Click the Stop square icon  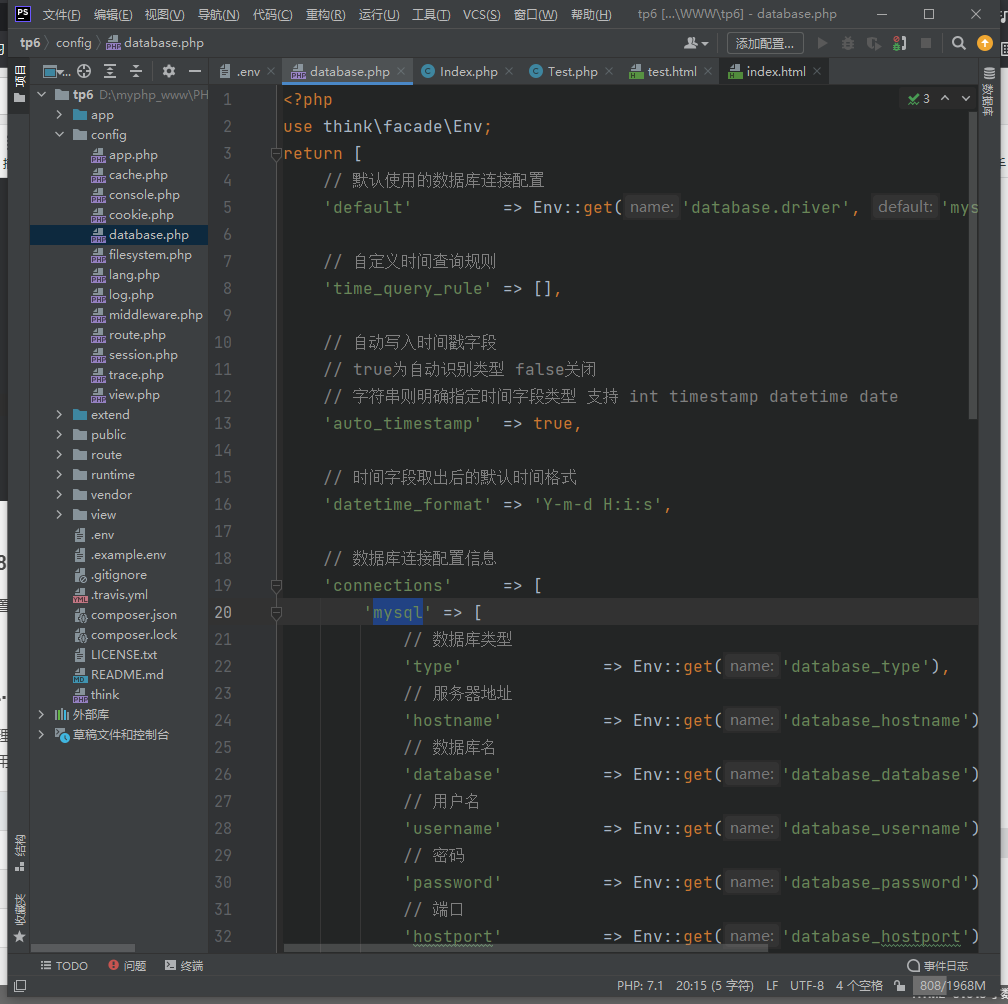(x=926, y=43)
